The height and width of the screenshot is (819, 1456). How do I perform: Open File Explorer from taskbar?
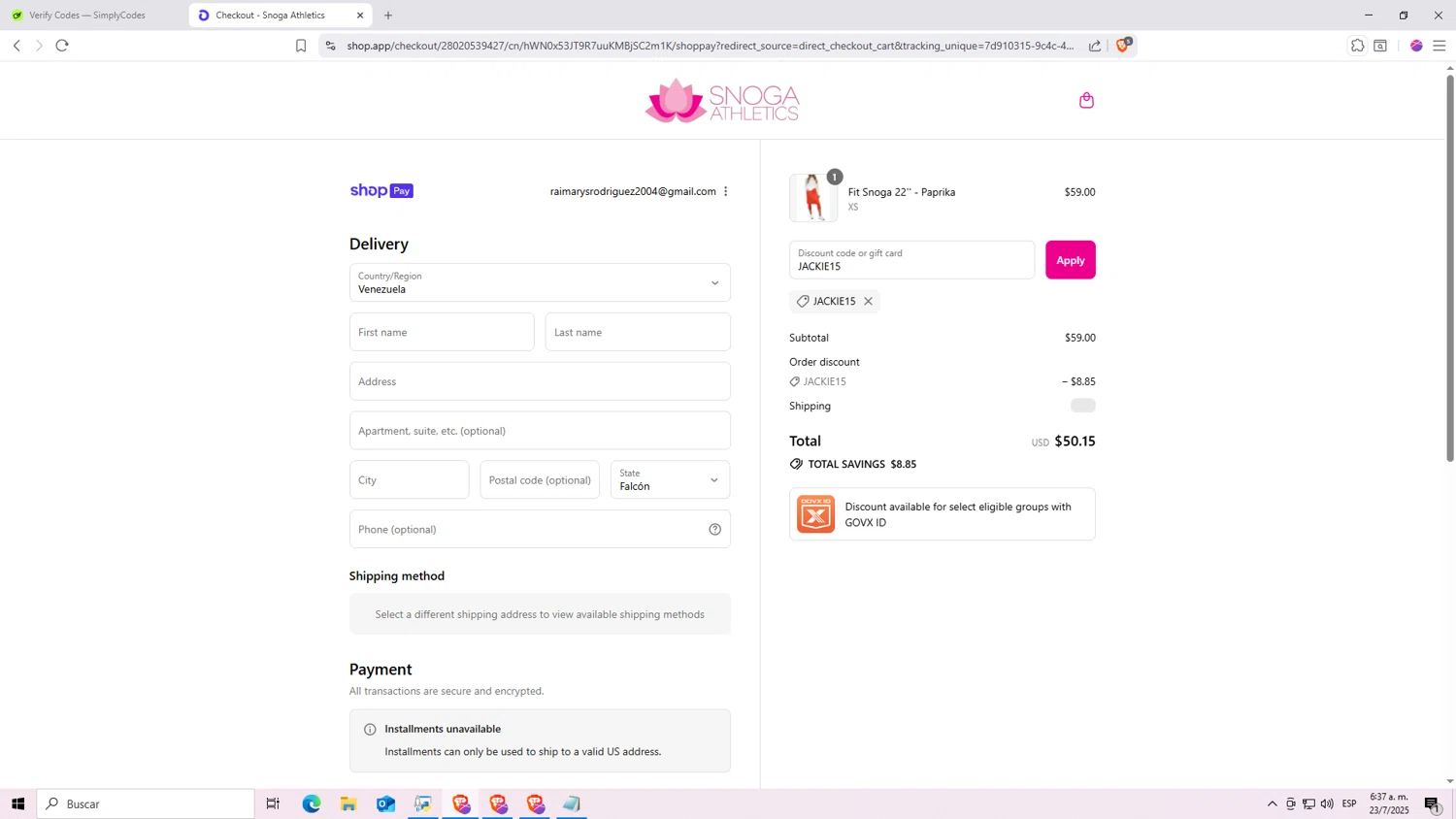pyautogui.click(x=348, y=803)
